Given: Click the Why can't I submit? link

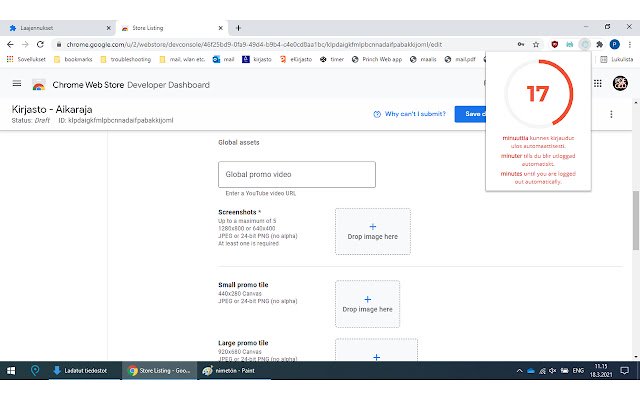Looking at the screenshot, I should pos(409,114).
